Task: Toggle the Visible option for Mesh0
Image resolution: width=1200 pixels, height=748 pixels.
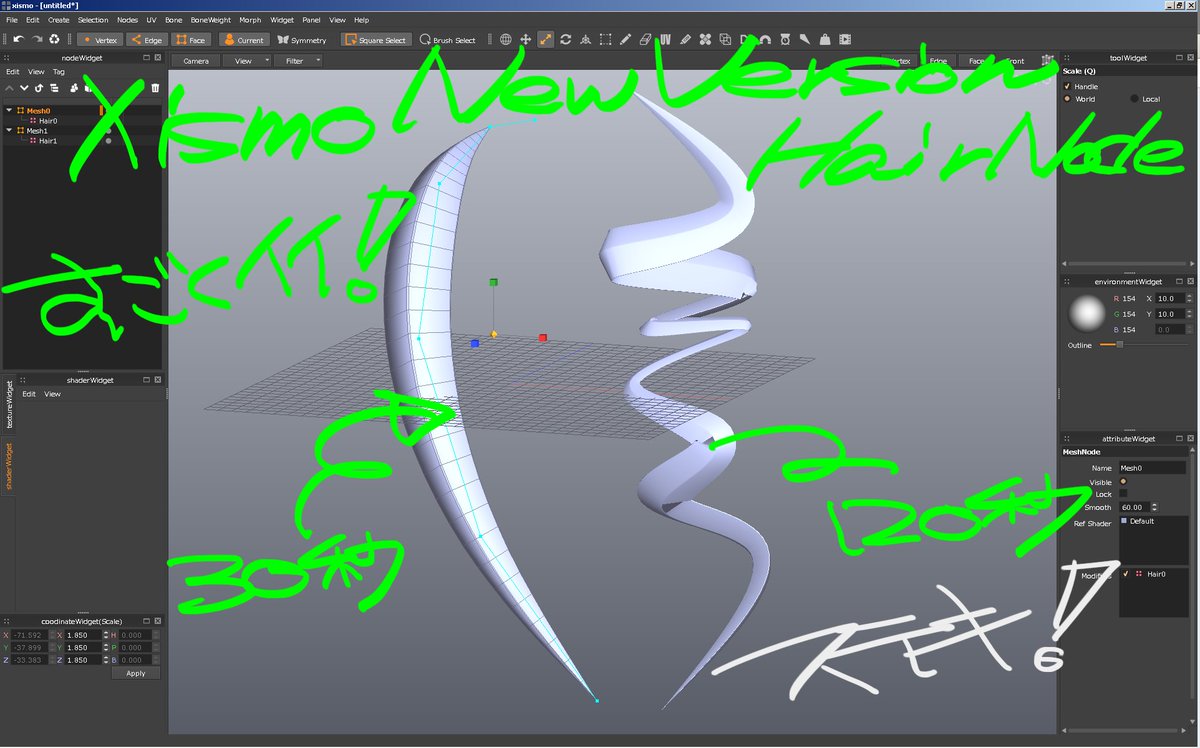Action: click(x=1123, y=481)
